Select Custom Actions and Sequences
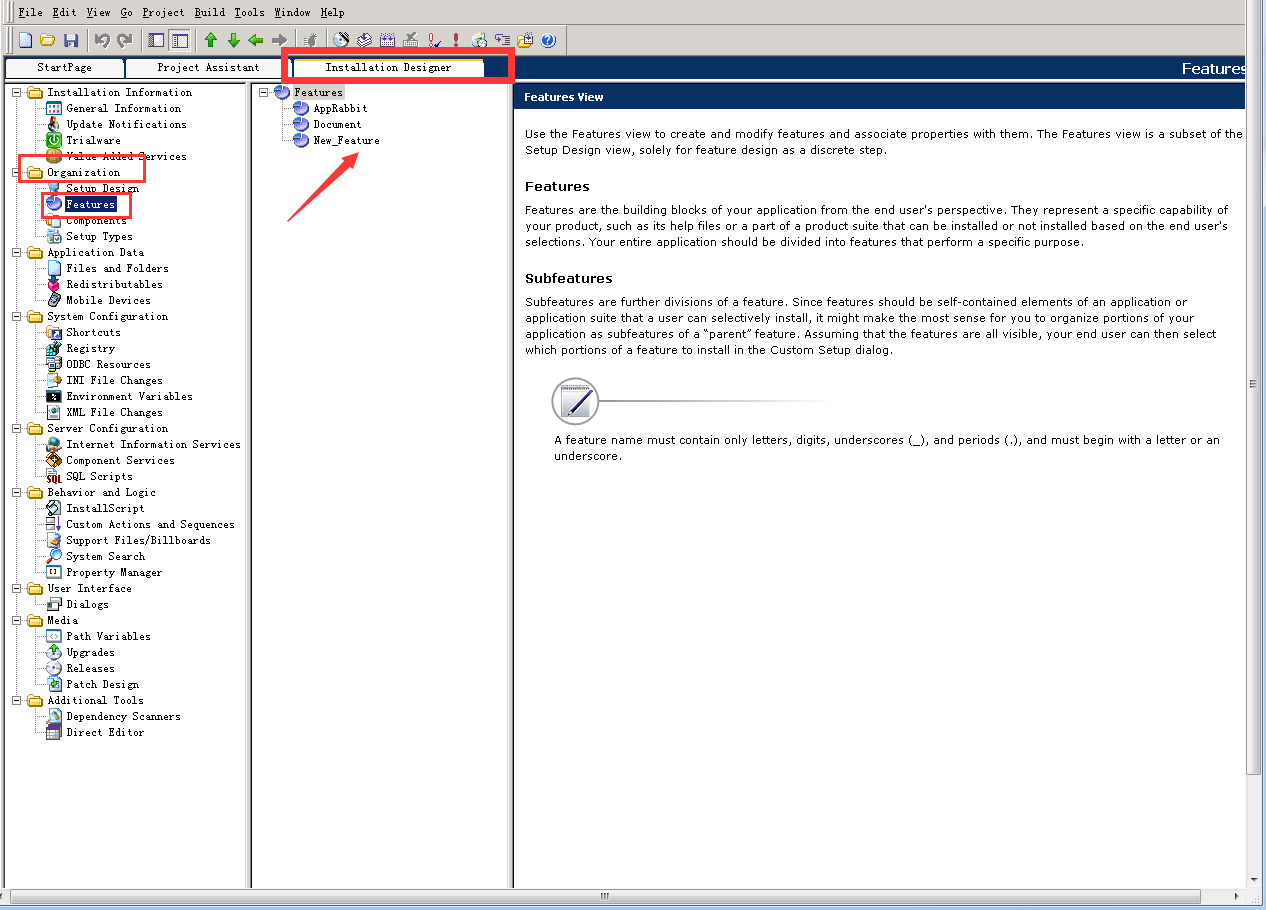 tap(150, 524)
